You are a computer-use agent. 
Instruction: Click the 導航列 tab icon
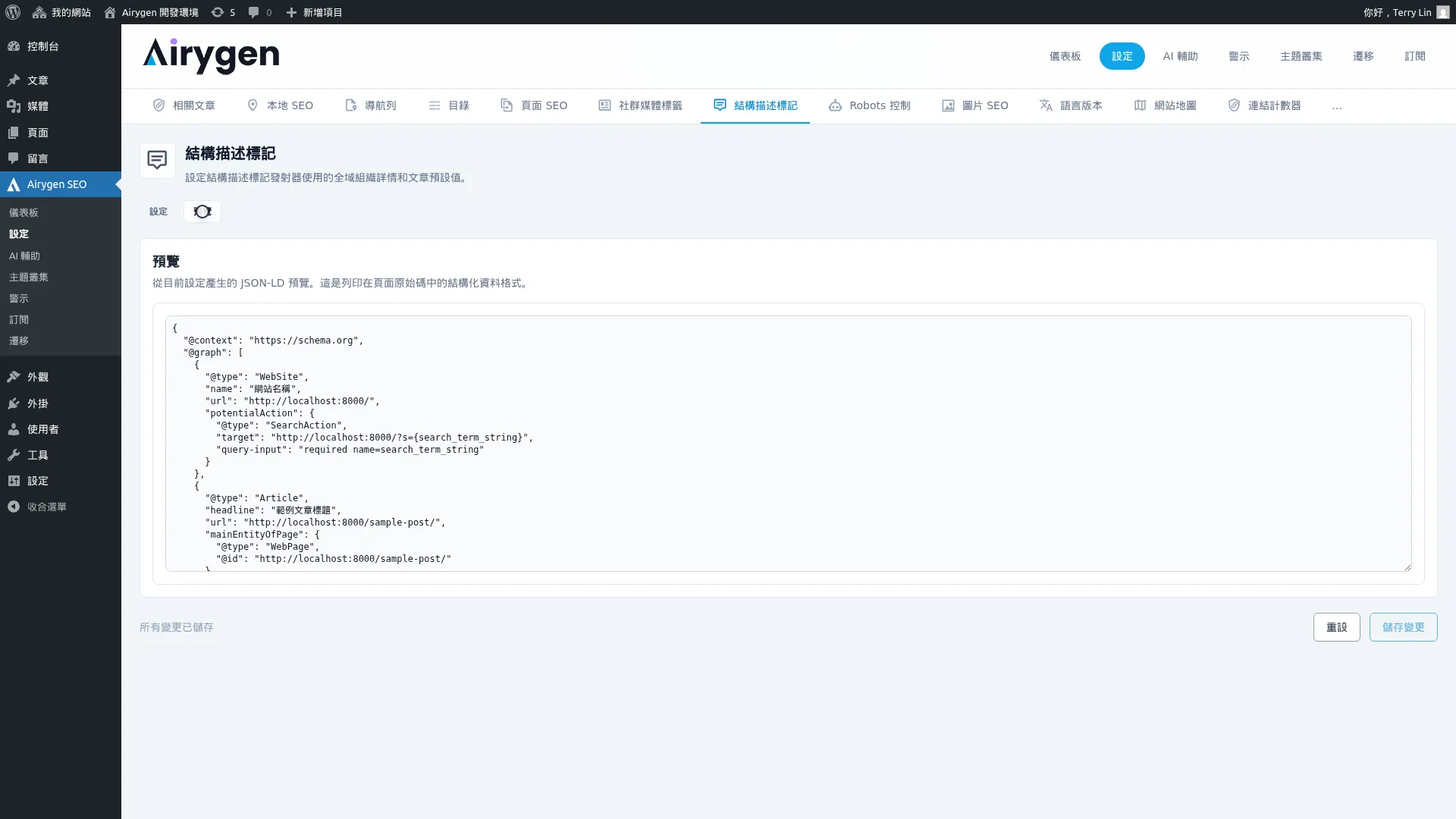[350, 105]
